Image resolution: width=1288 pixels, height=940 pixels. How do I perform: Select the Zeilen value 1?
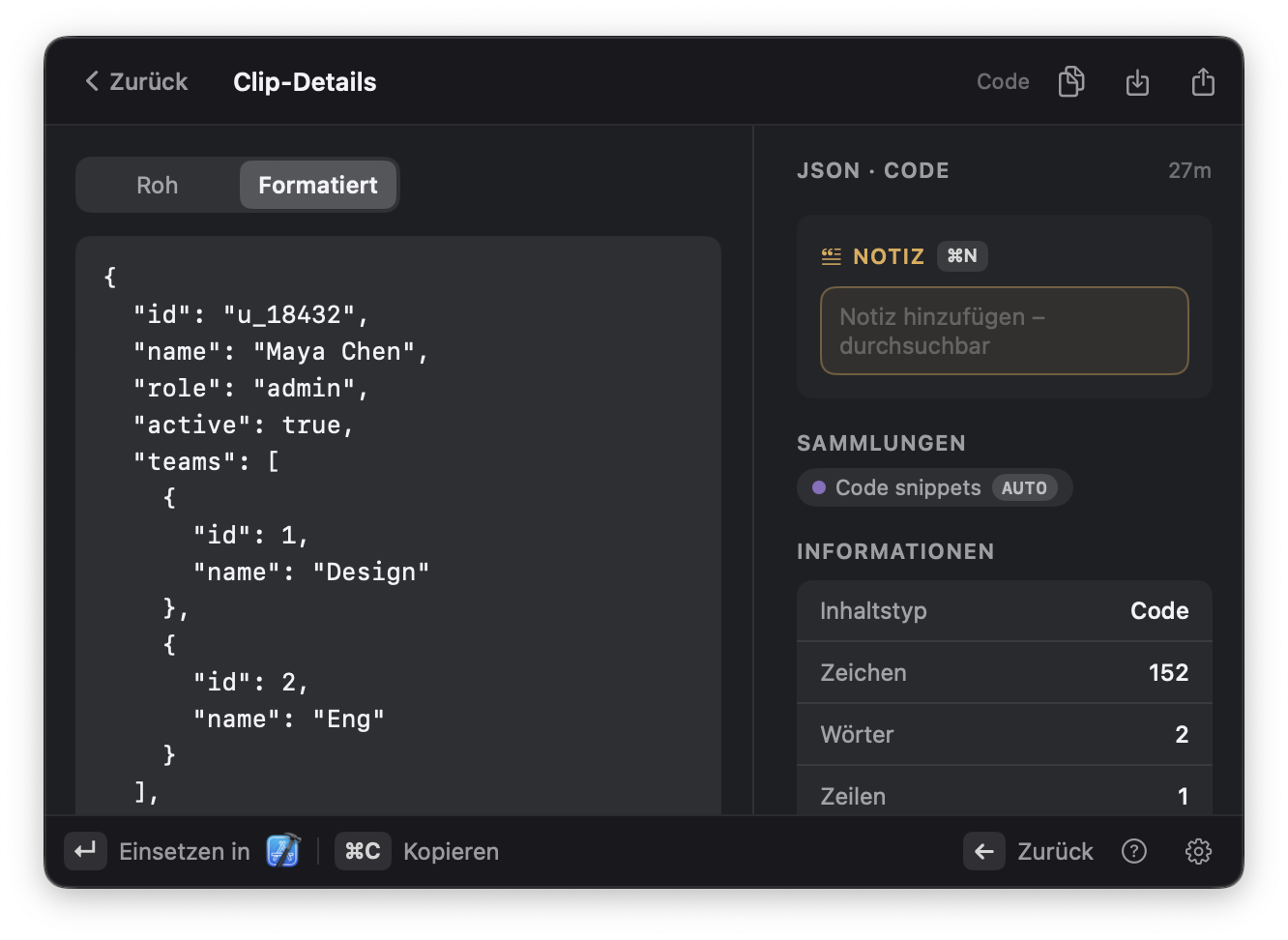pyautogui.click(x=1183, y=796)
